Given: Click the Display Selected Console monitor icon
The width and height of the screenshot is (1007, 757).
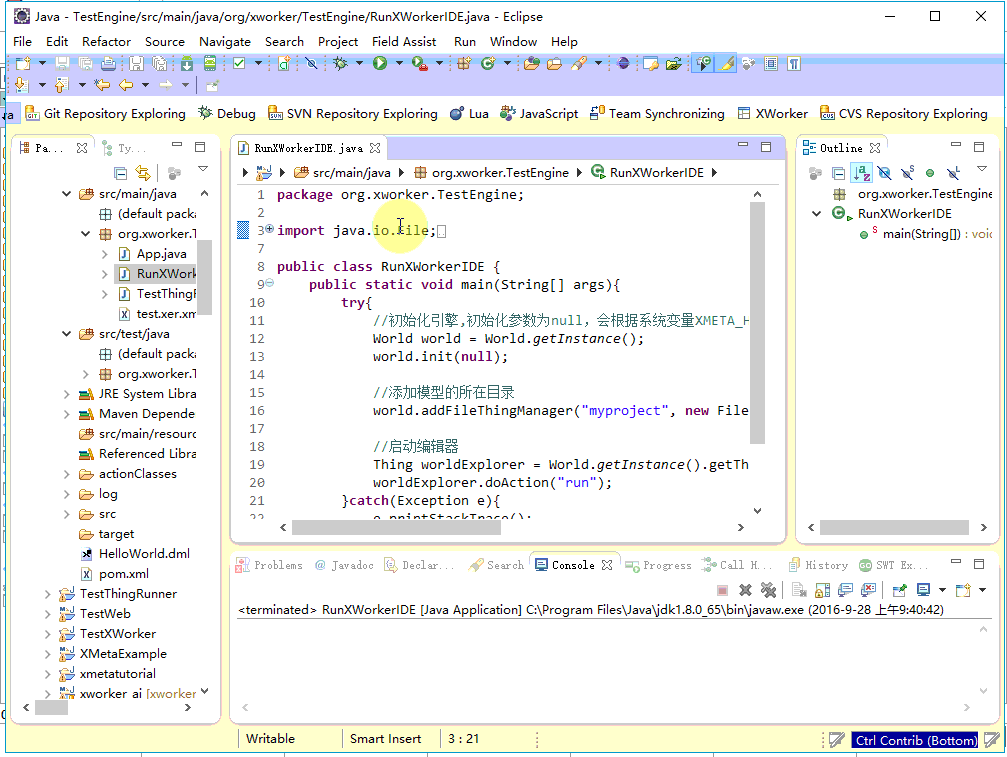Looking at the screenshot, I should click(924, 589).
